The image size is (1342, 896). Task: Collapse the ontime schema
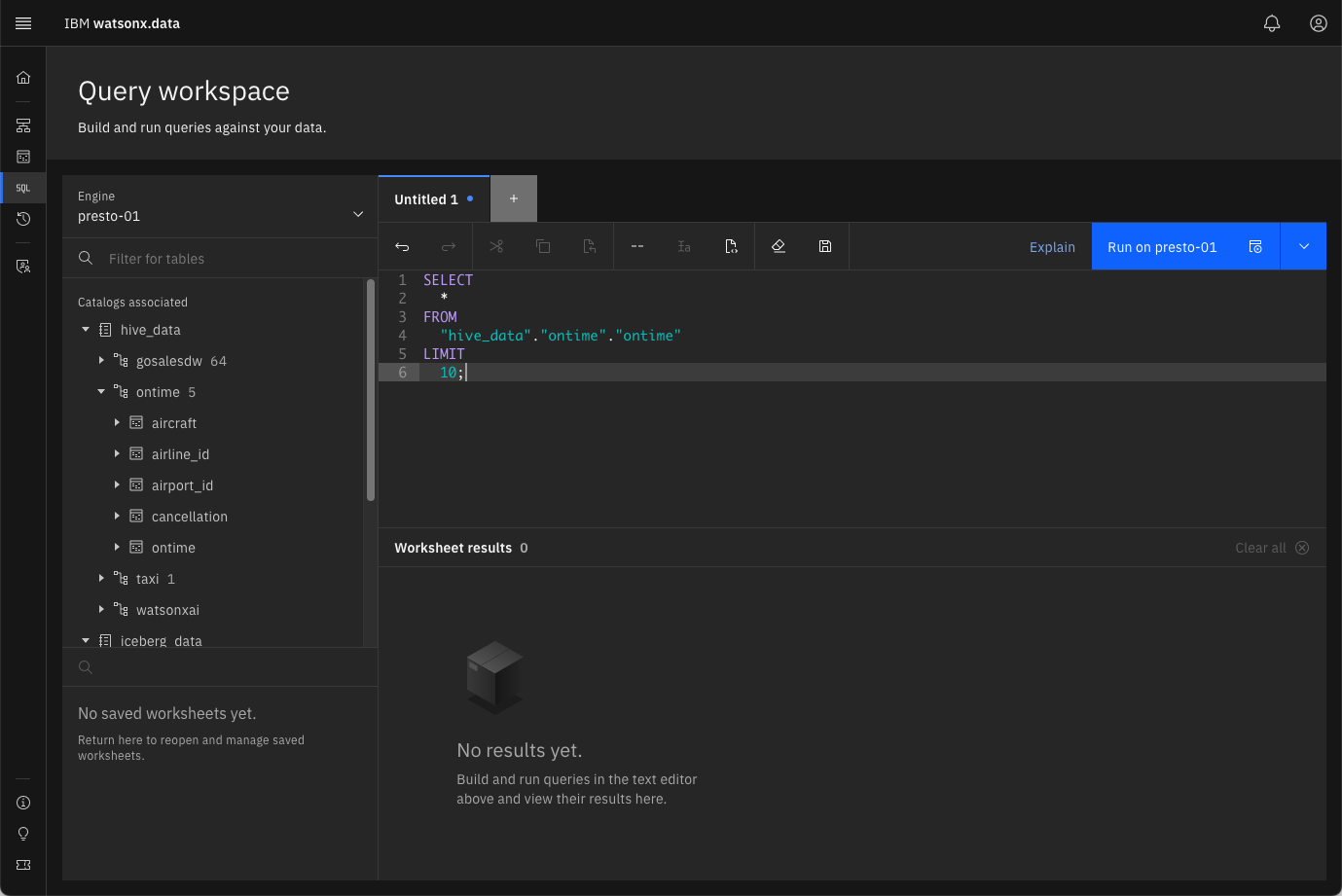(x=101, y=392)
